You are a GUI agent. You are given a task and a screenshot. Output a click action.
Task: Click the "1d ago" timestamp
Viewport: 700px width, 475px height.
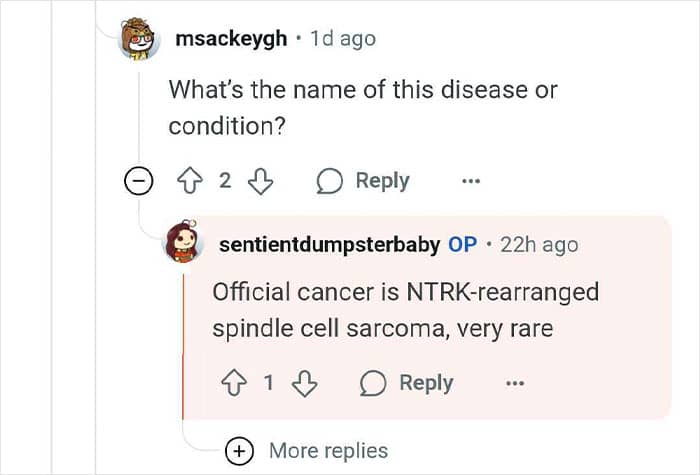(343, 39)
